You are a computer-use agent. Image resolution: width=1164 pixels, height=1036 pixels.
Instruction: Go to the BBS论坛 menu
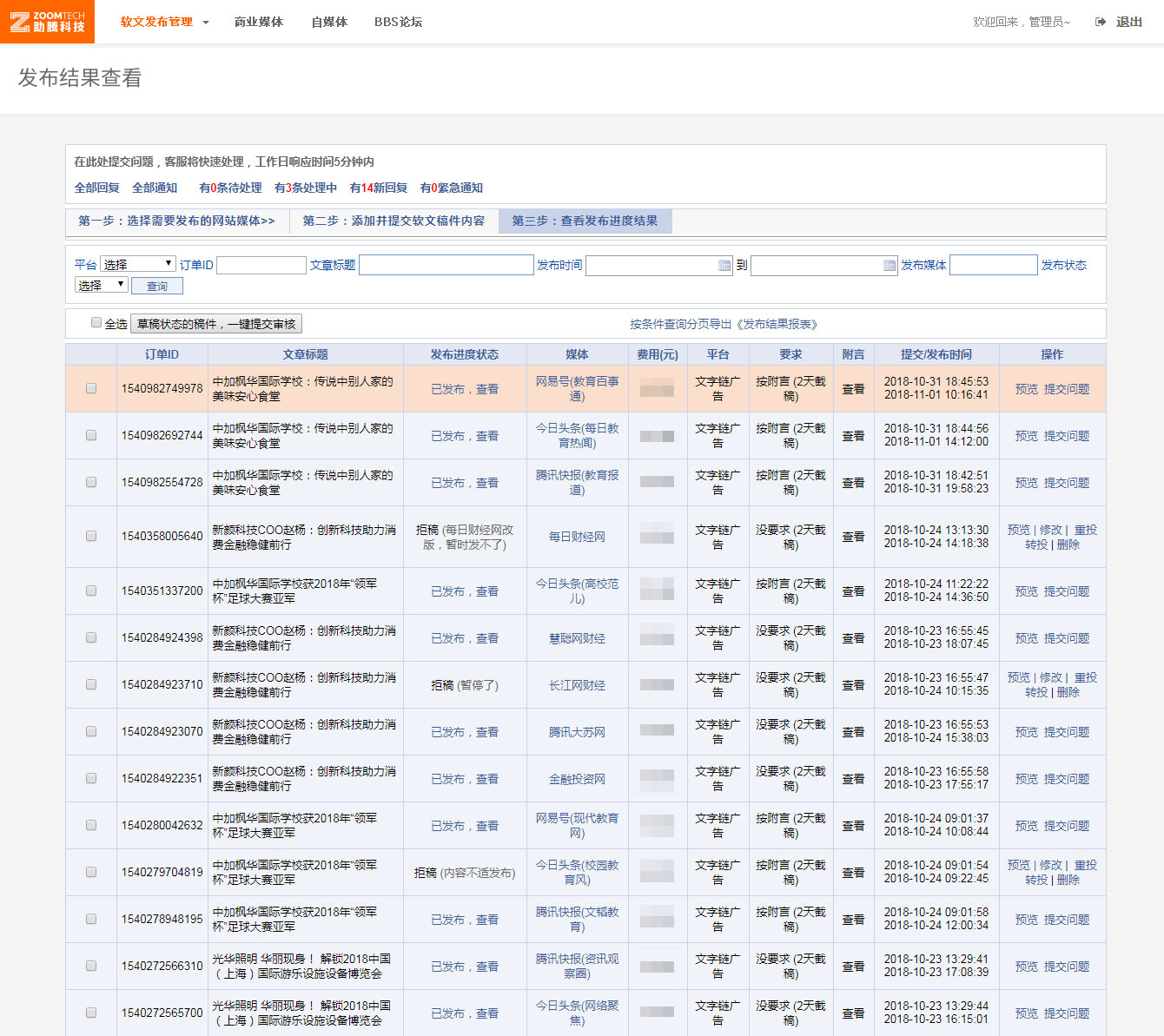(x=398, y=22)
